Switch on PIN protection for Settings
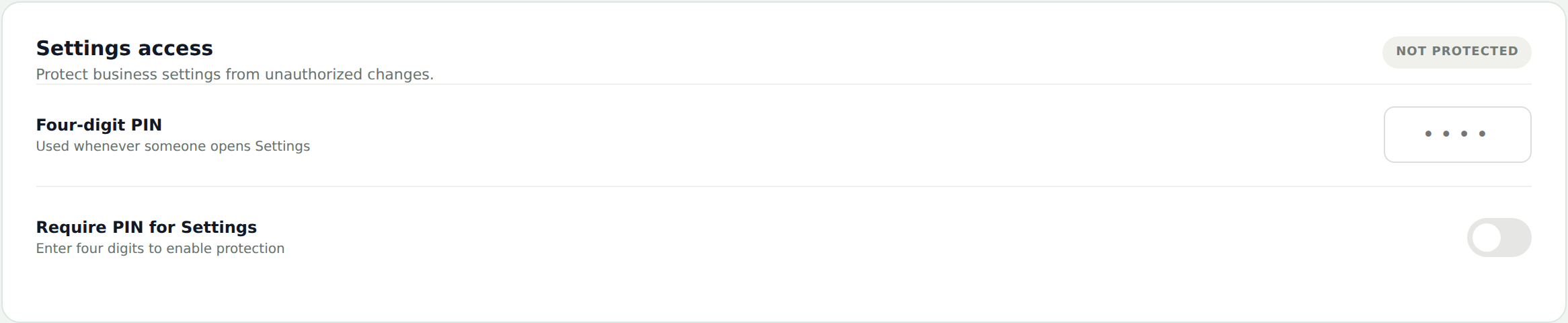This screenshot has width=1568, height=323. [1499, 238]
